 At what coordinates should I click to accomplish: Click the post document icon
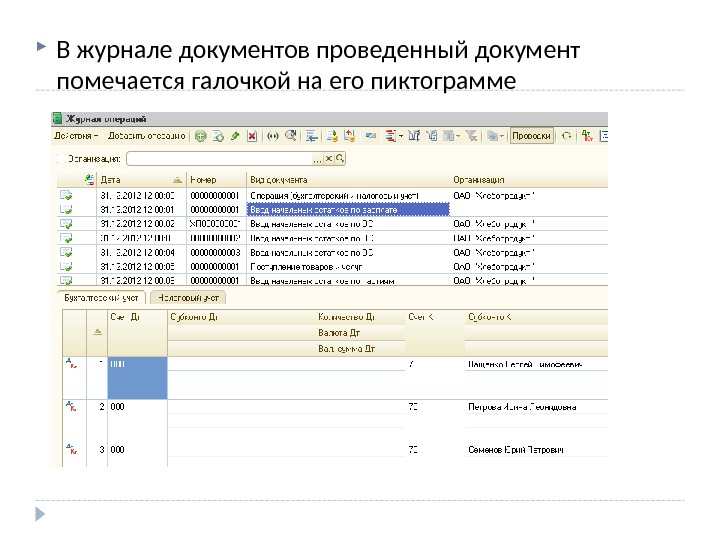(332, 136)
